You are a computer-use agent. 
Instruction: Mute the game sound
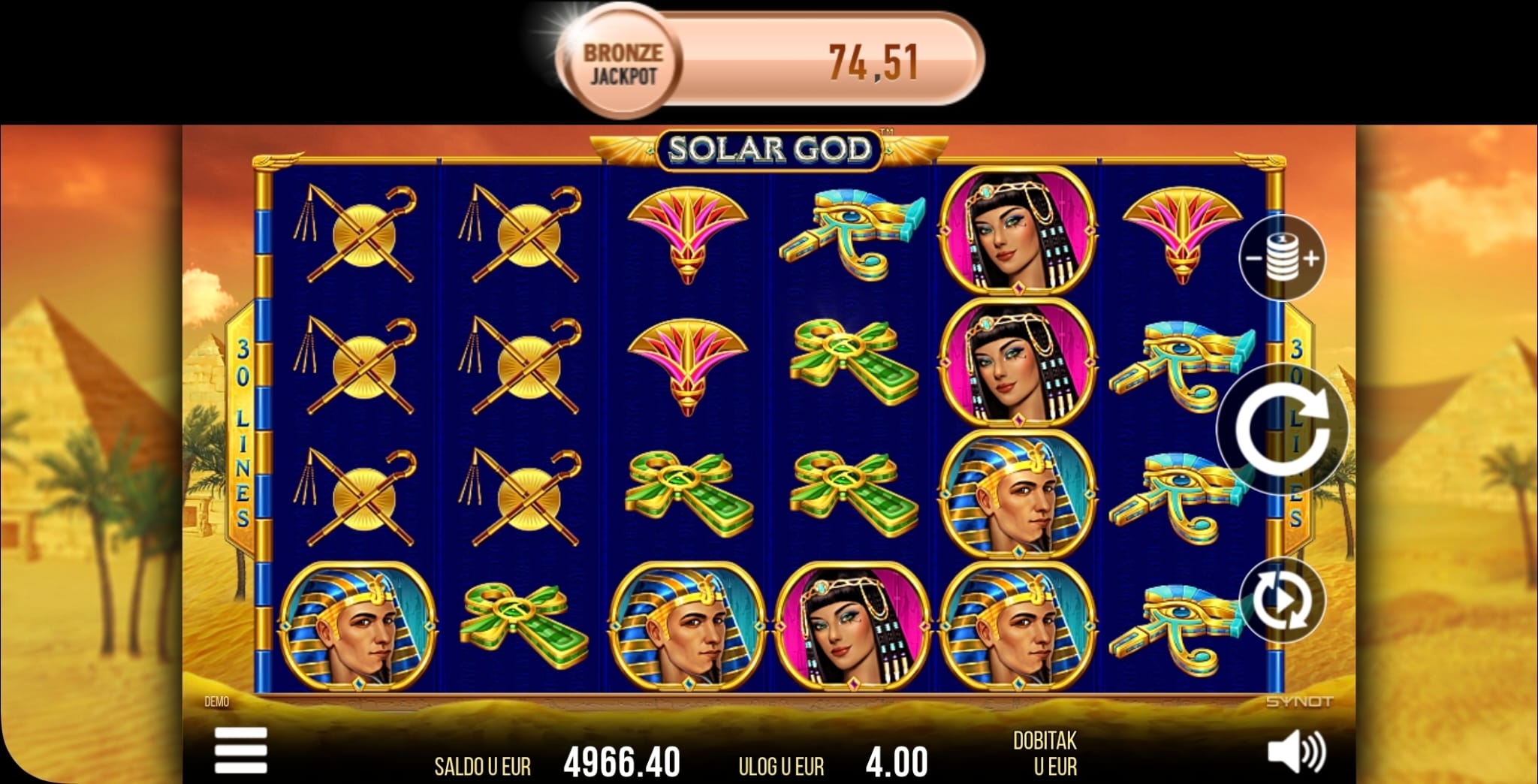coord(1297,751)
